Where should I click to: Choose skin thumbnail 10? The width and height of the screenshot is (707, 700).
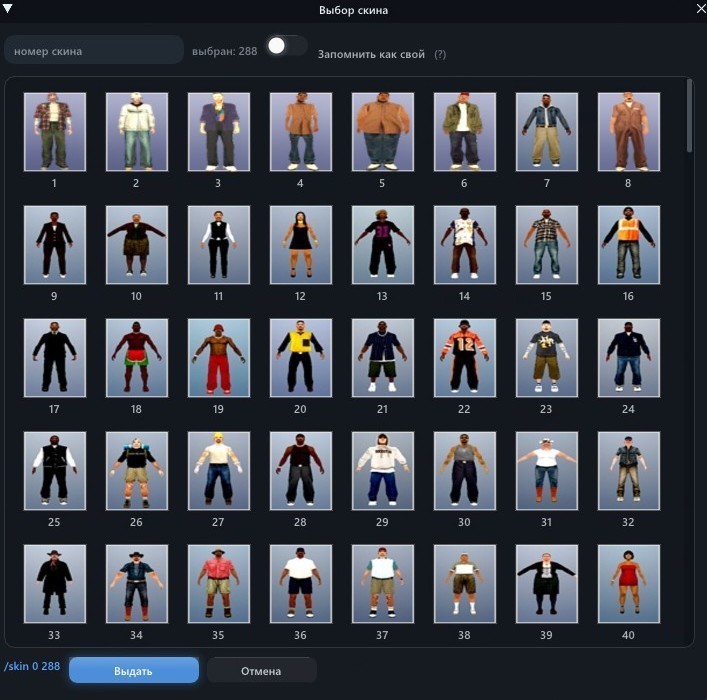(x=137, y=245)
